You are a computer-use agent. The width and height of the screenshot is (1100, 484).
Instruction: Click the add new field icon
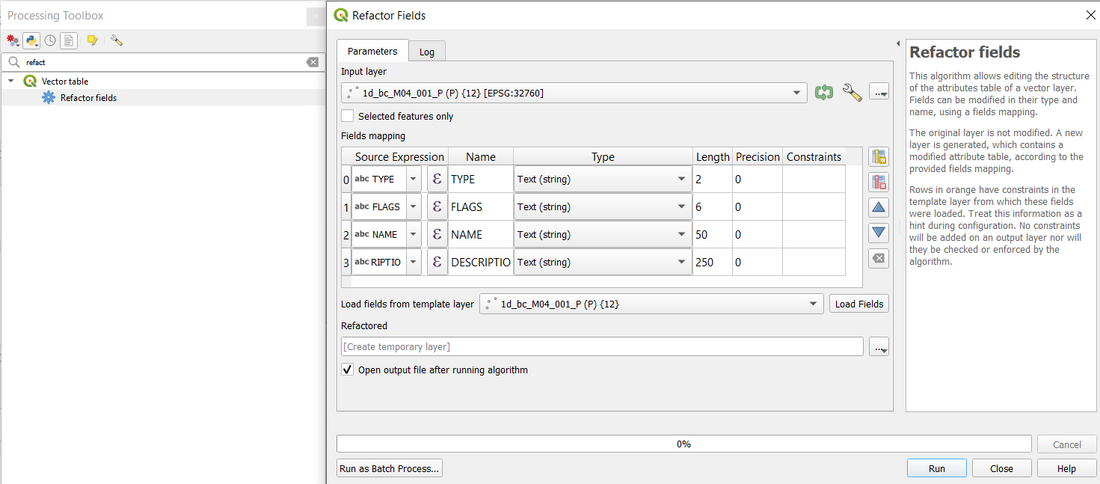(878, 157)
